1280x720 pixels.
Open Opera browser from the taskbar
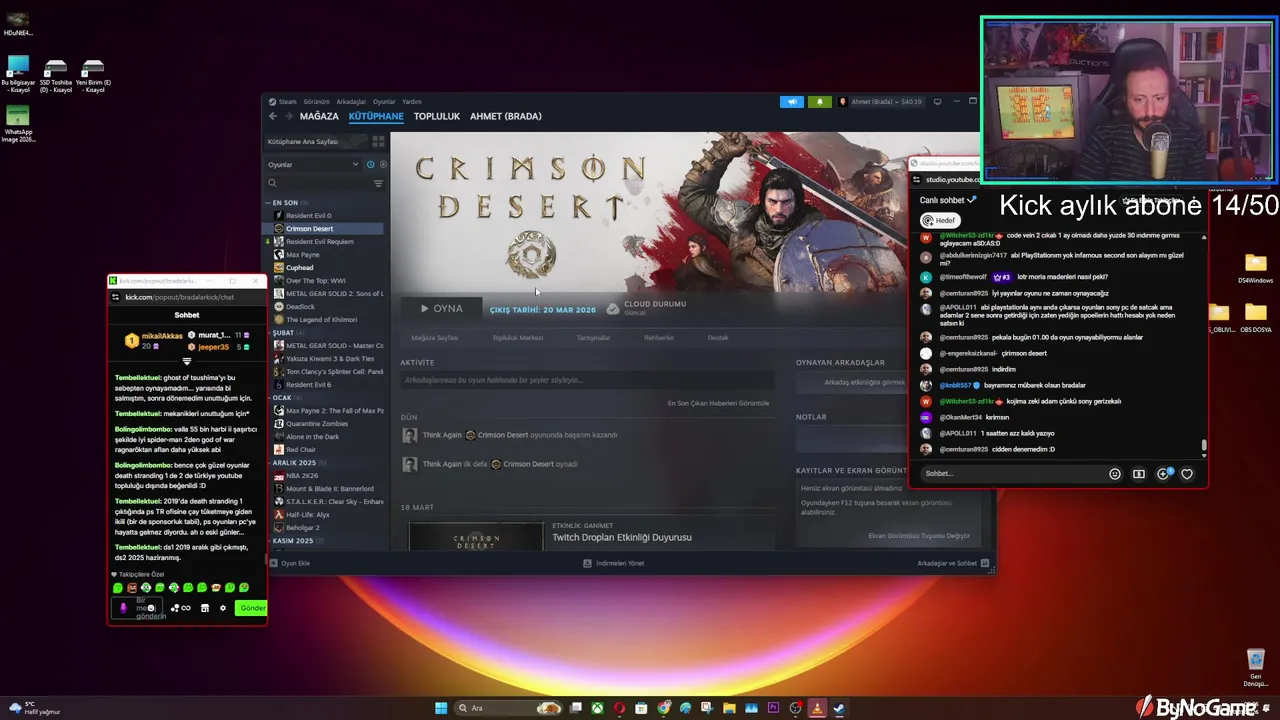coord(619,708)
